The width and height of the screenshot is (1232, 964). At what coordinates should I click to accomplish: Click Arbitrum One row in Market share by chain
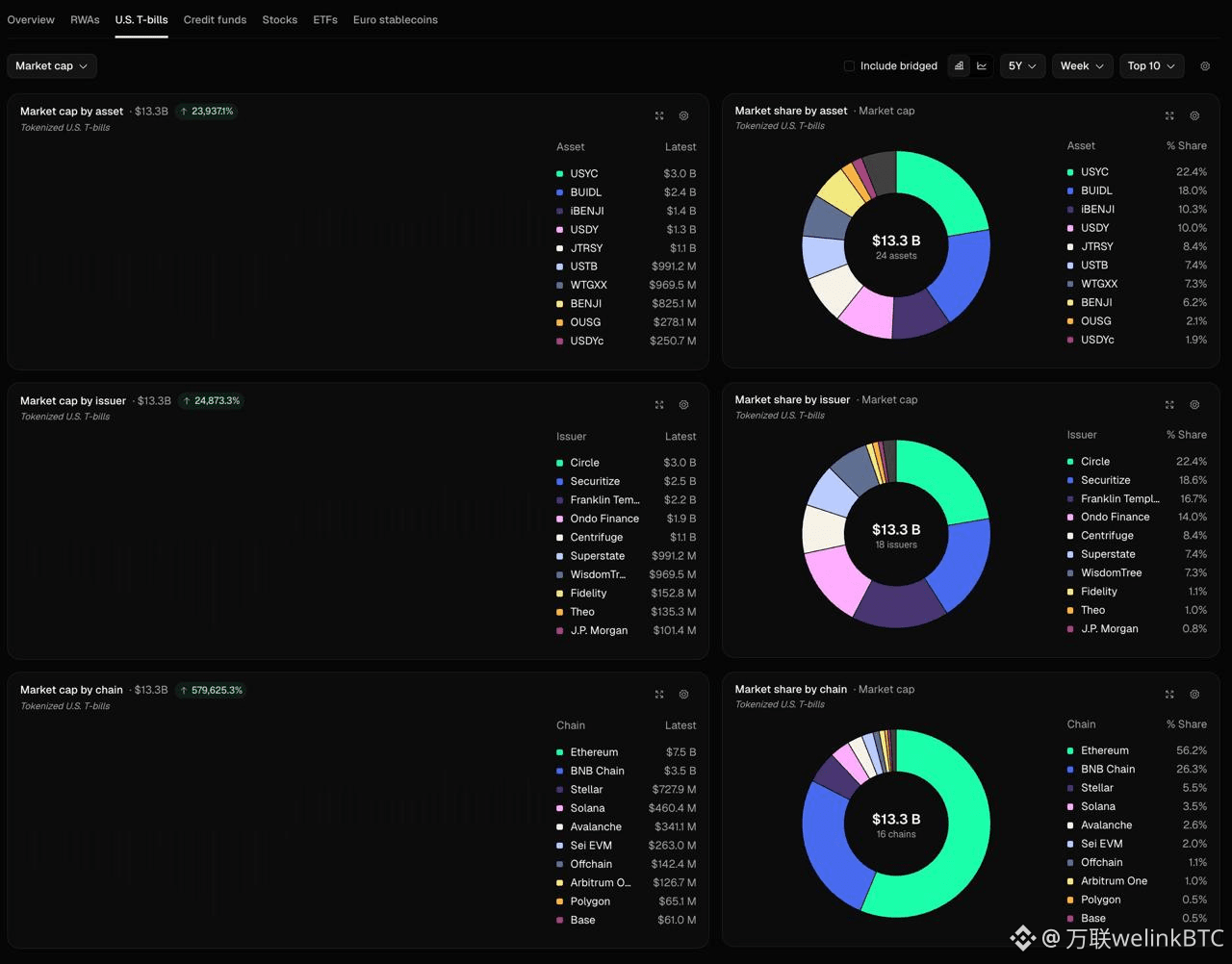click(x=1137, y=881)
